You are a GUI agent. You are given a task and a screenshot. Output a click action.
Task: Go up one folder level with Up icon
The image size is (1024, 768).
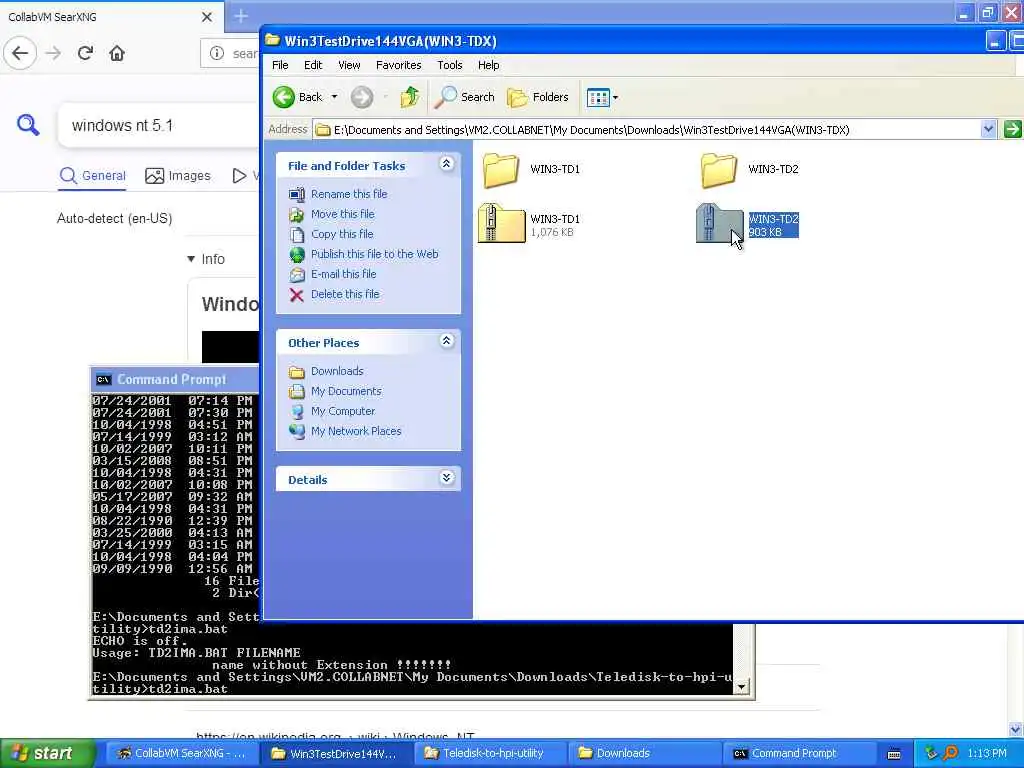tap(410, 97)
